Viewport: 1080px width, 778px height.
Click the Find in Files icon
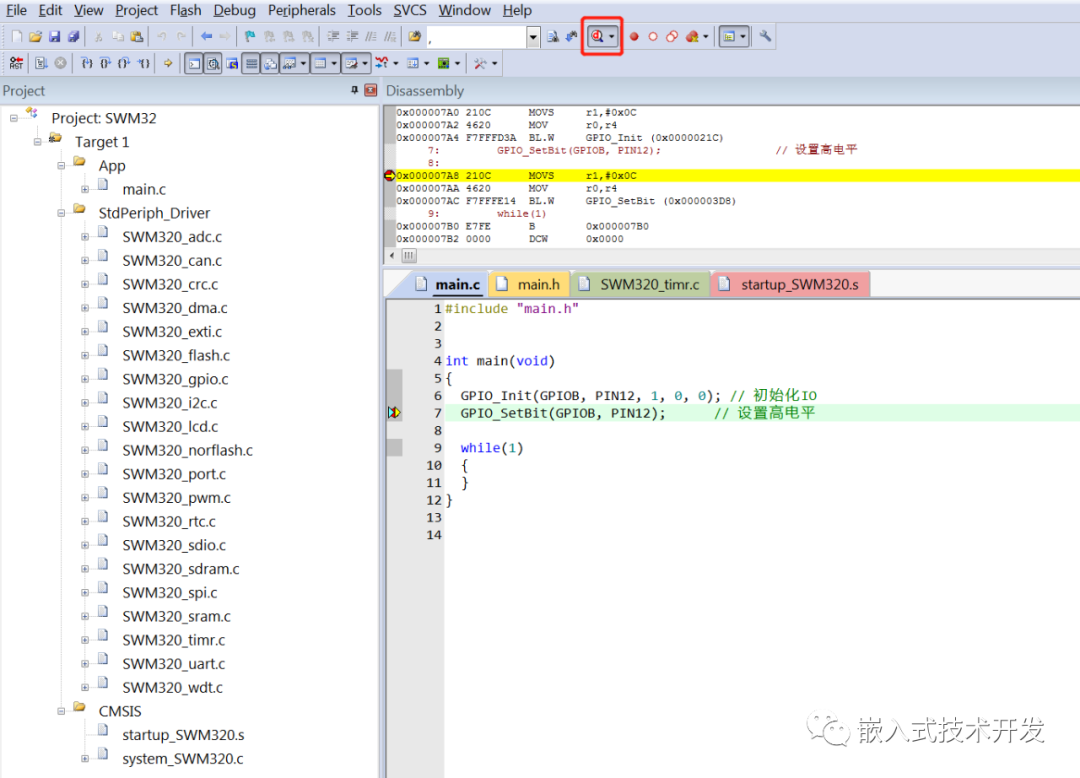click(415, 36)
